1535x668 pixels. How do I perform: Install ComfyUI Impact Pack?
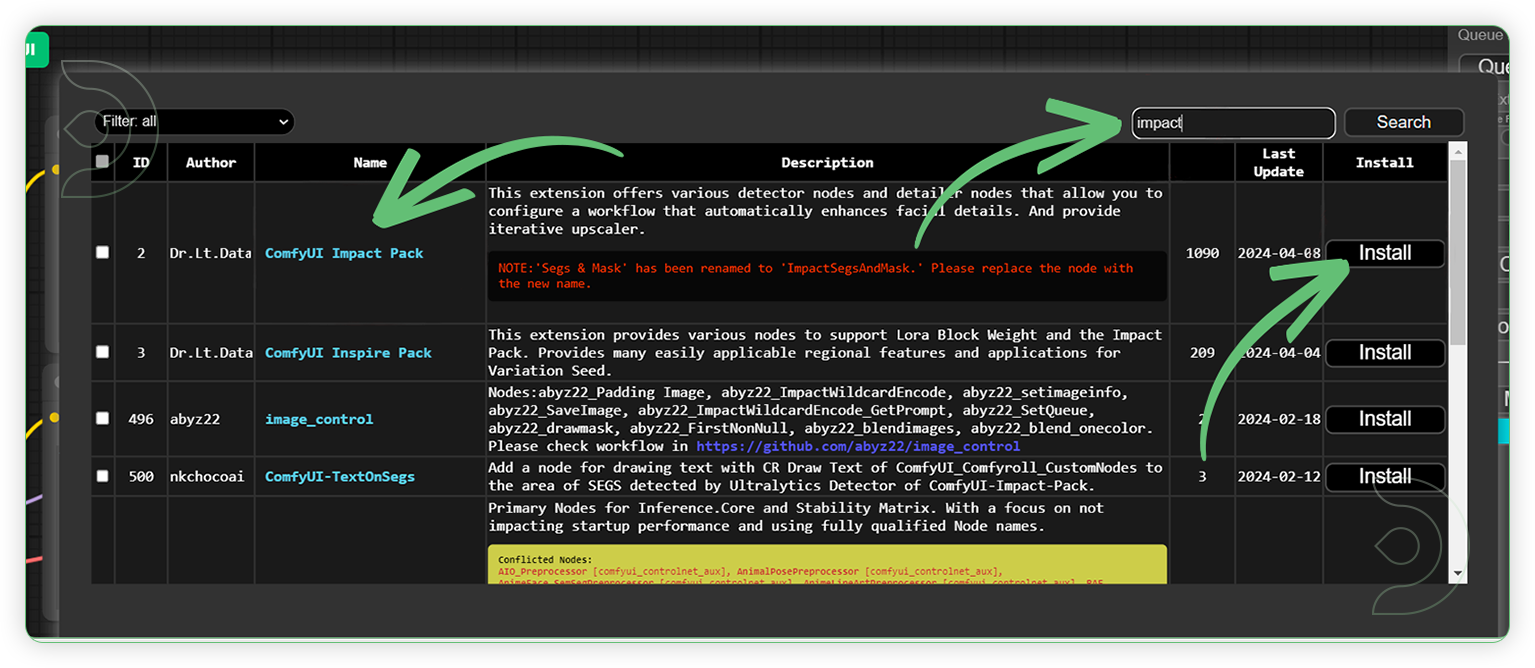[x=1384, y=253]
